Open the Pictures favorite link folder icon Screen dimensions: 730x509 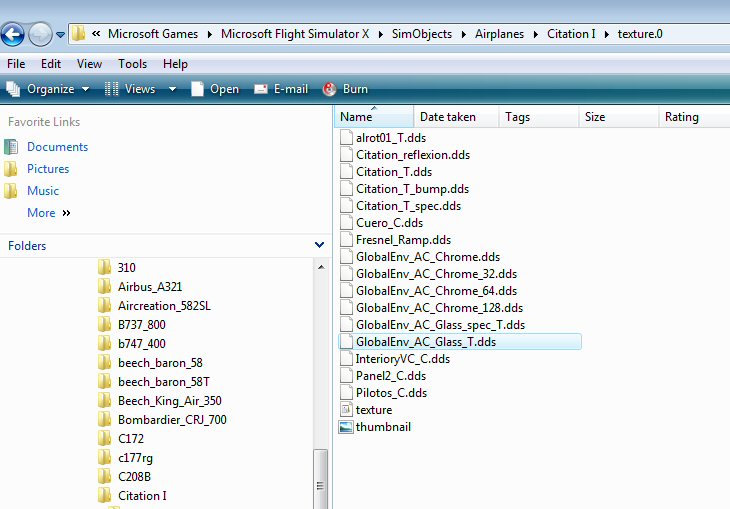[x=12, y=169]
